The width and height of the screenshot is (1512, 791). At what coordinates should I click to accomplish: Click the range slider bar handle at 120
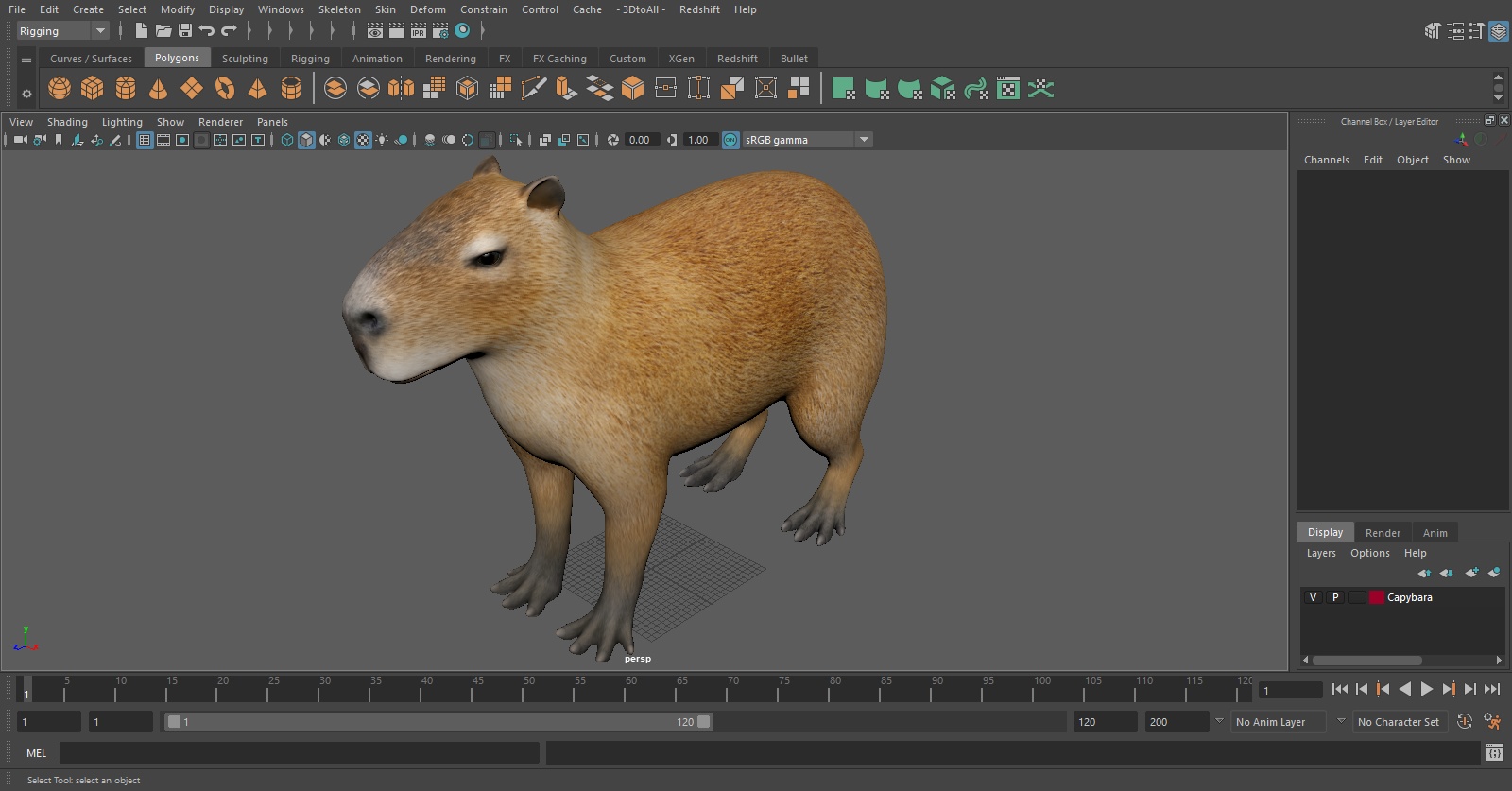click(x=704, y=722)
